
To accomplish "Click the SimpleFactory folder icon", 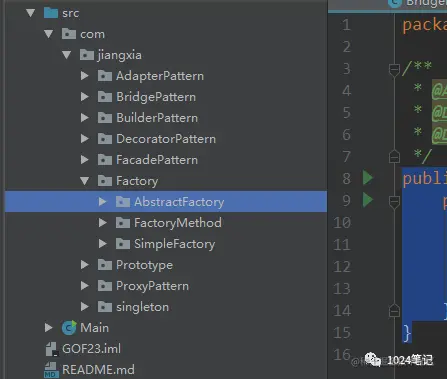I will (x=123, y=244).
